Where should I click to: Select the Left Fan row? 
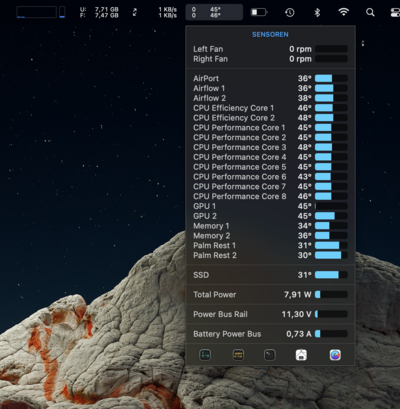tap(270, 49)
